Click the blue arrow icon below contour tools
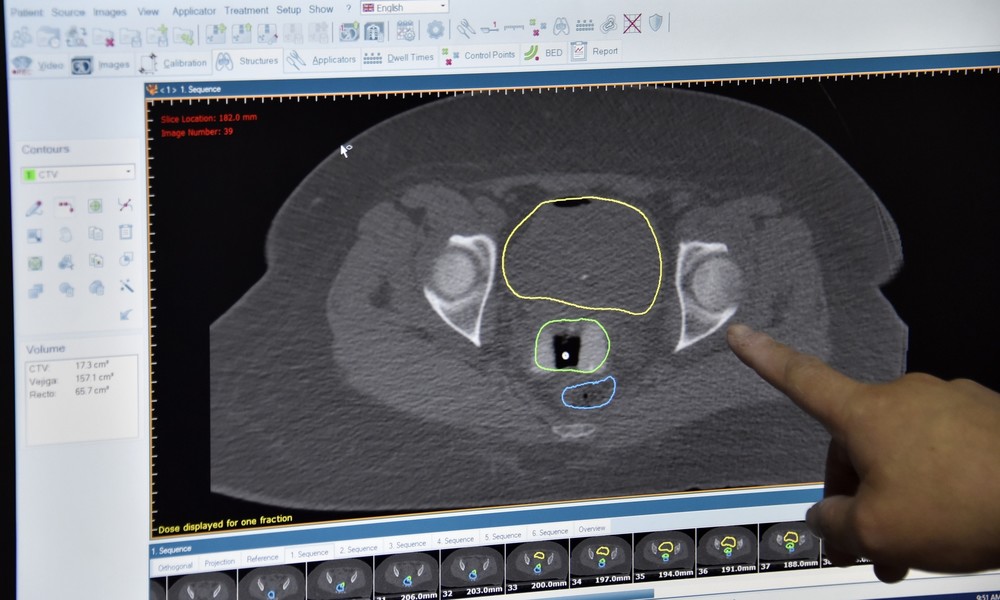This screenshot has height=600, width=1000. coord(126,314)
